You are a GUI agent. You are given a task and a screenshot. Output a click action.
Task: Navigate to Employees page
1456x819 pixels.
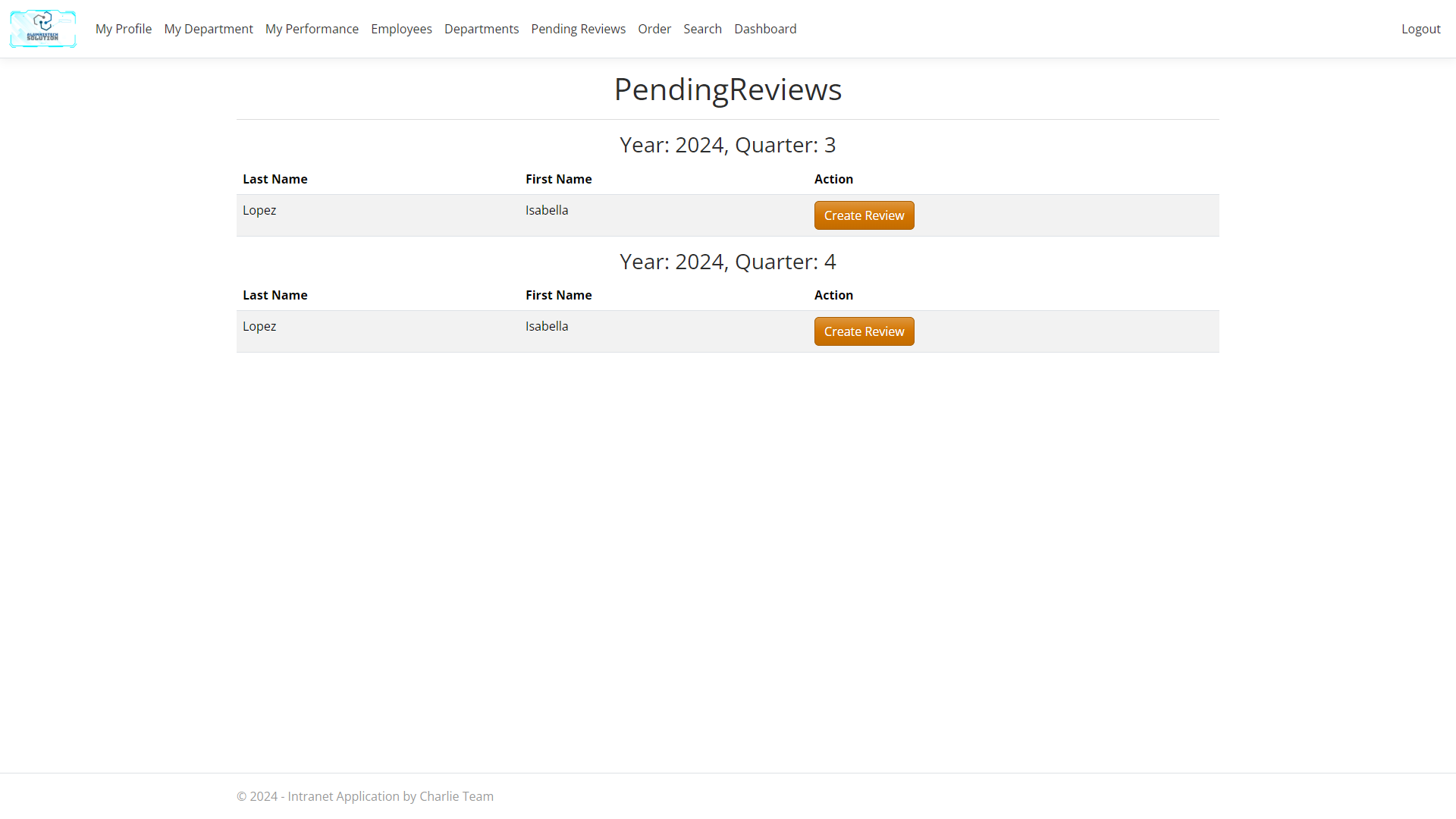(x=401, y=29)
